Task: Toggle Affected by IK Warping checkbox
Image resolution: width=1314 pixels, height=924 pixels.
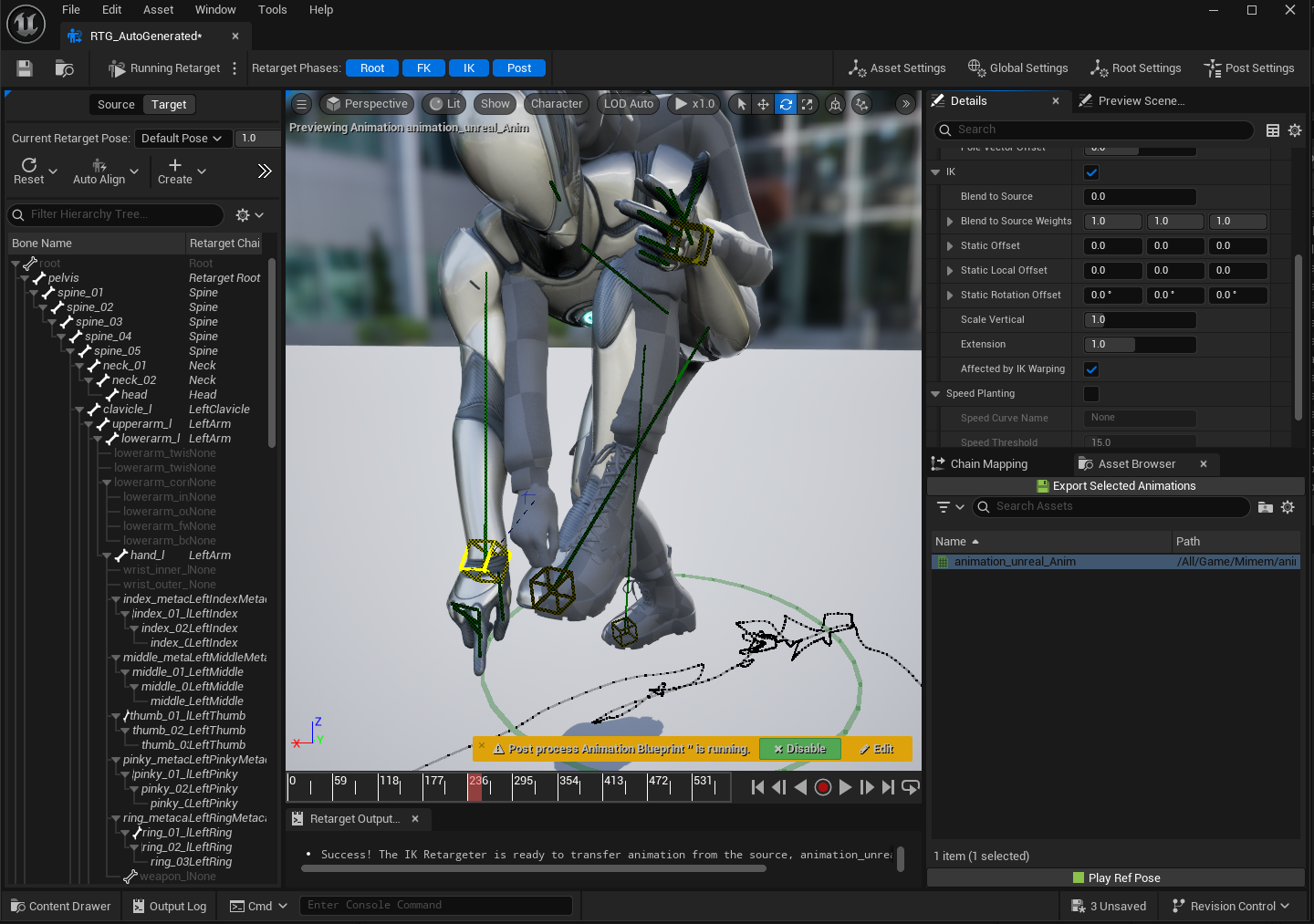Action: tap(1091, 369)
